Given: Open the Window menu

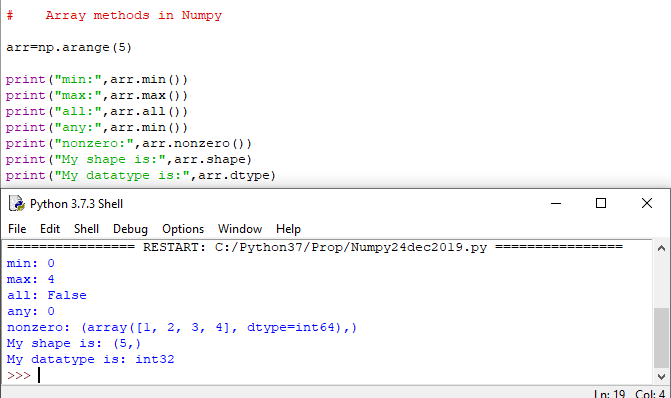Looking at the screenshot, I should [x=240, y=229].
